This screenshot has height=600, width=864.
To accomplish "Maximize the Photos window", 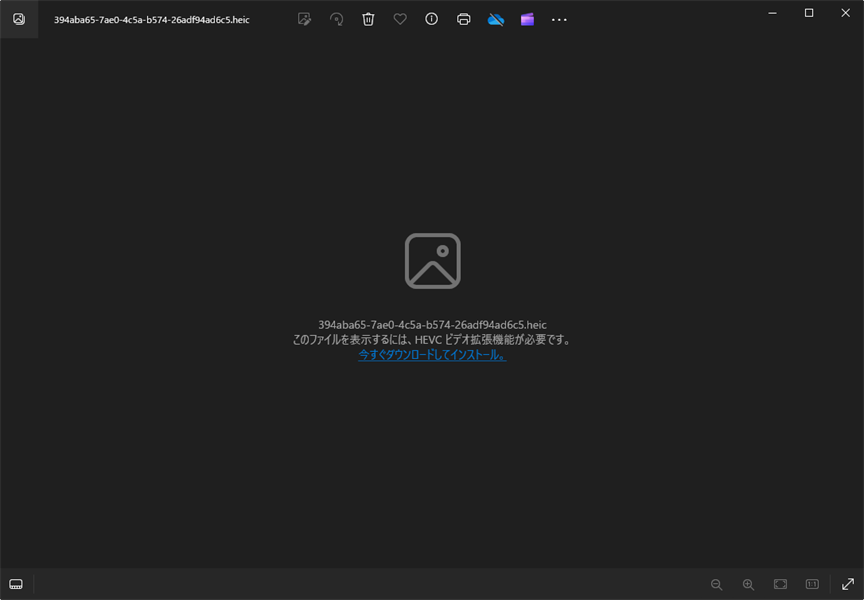I will point(809,13).
